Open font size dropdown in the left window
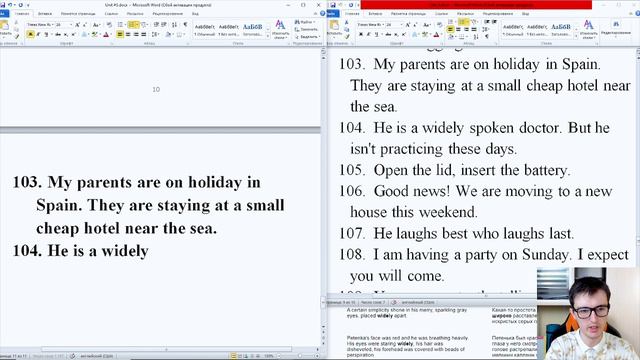The image size is (640, 360). 71,25
